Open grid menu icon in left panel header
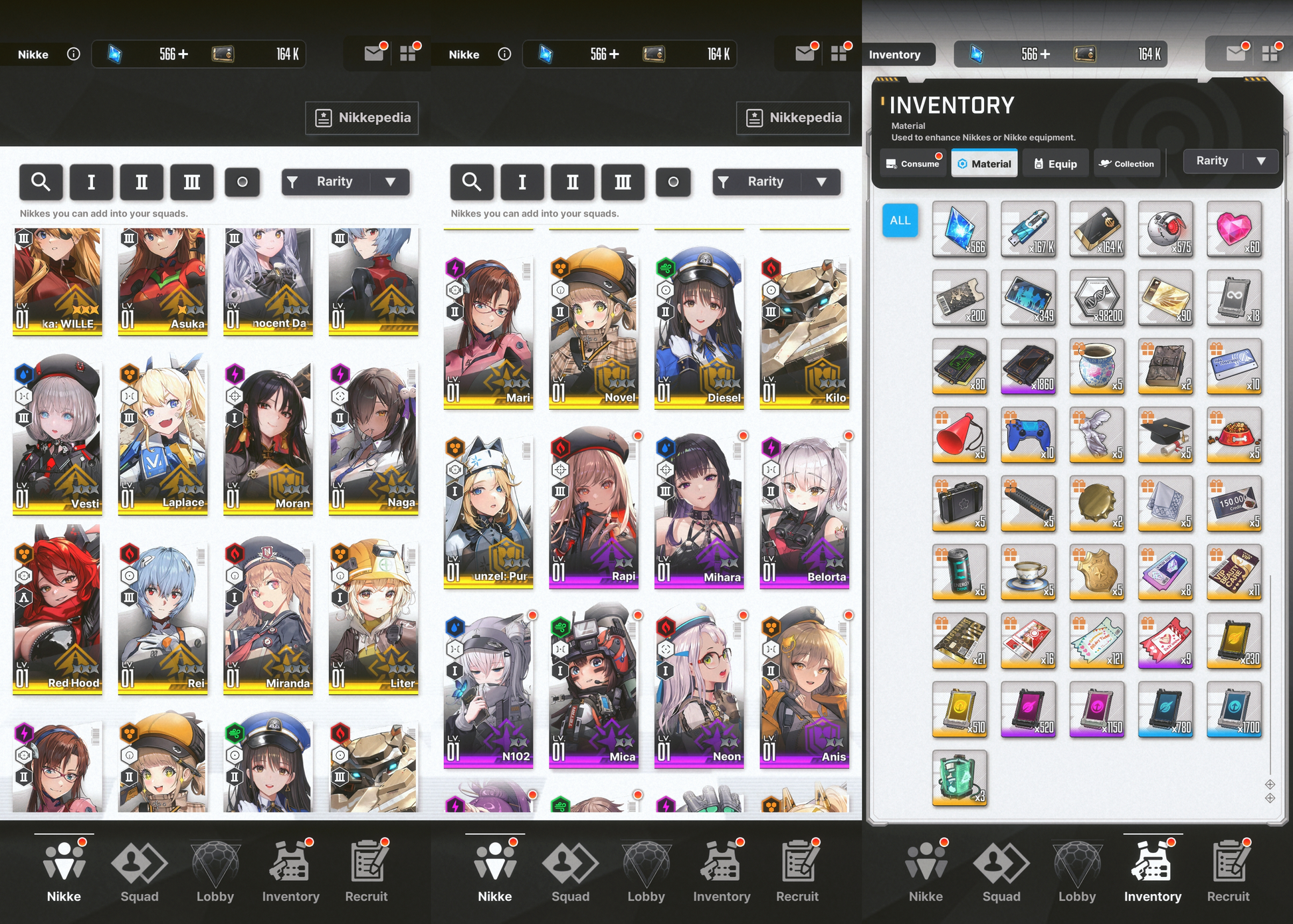 tap(408, 53)
